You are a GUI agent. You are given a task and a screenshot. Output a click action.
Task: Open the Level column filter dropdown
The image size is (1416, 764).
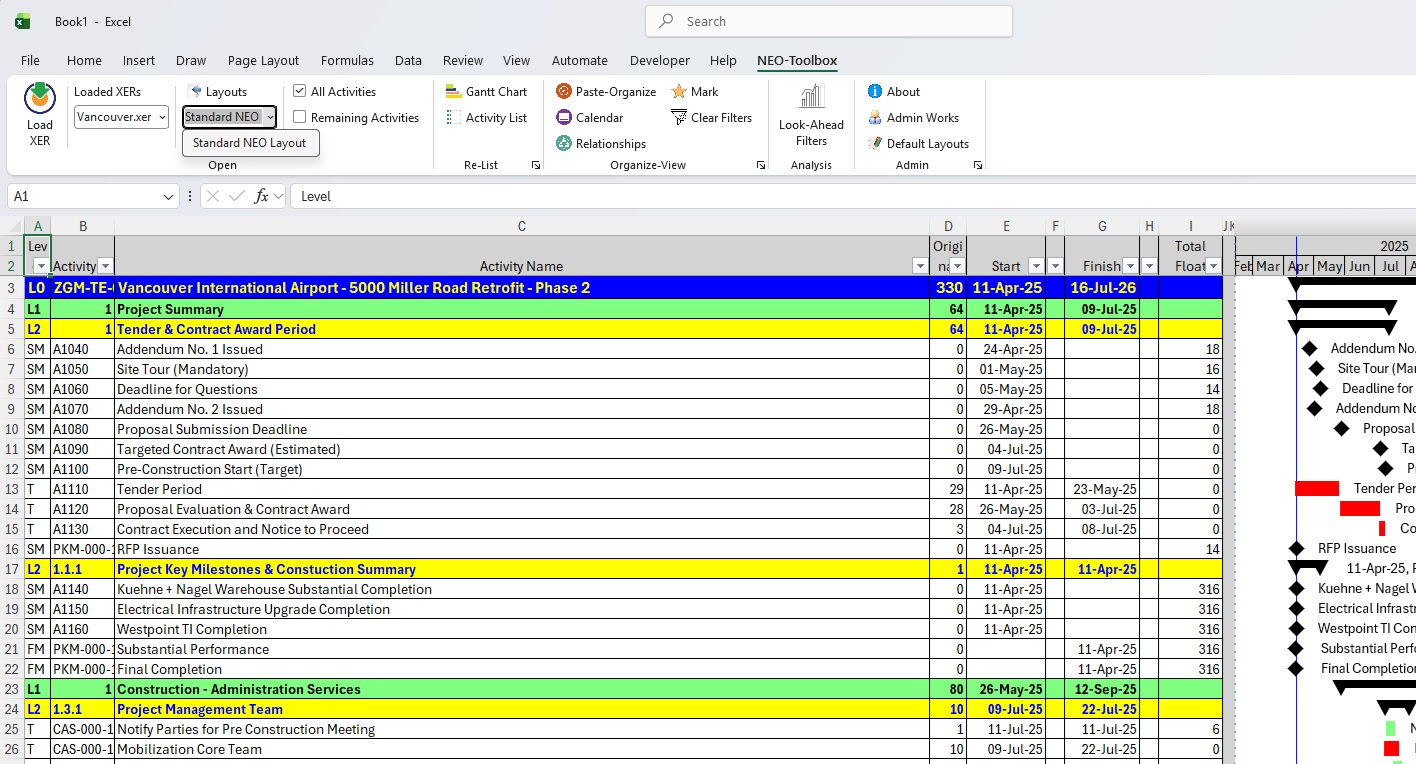pos(41,266)
